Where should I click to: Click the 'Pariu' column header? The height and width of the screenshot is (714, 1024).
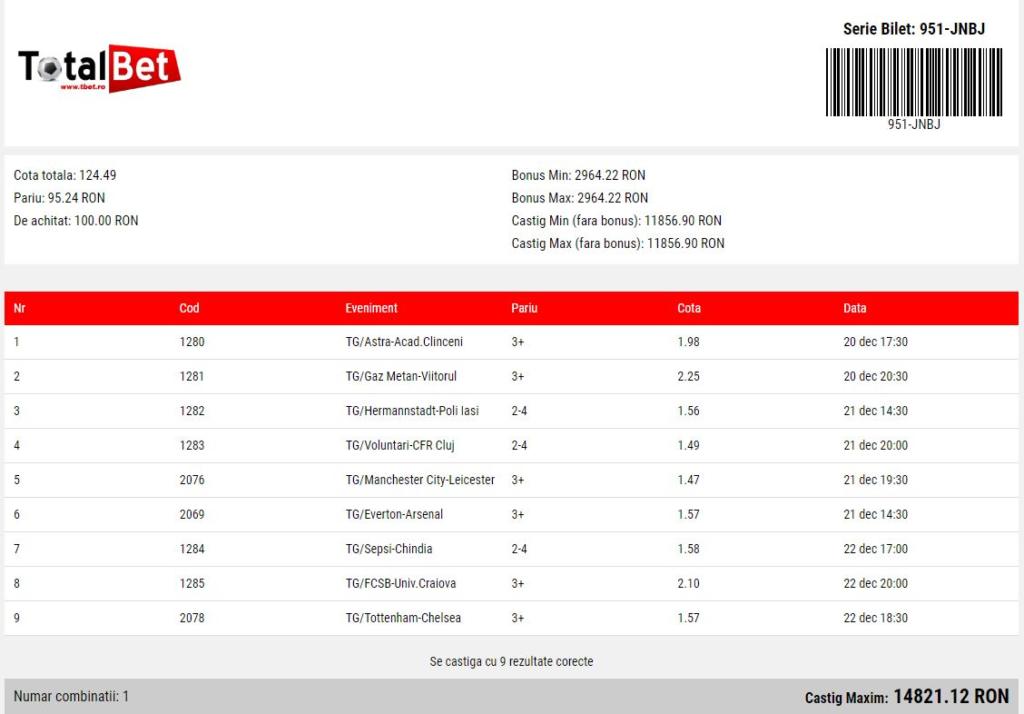click(524, 308)
